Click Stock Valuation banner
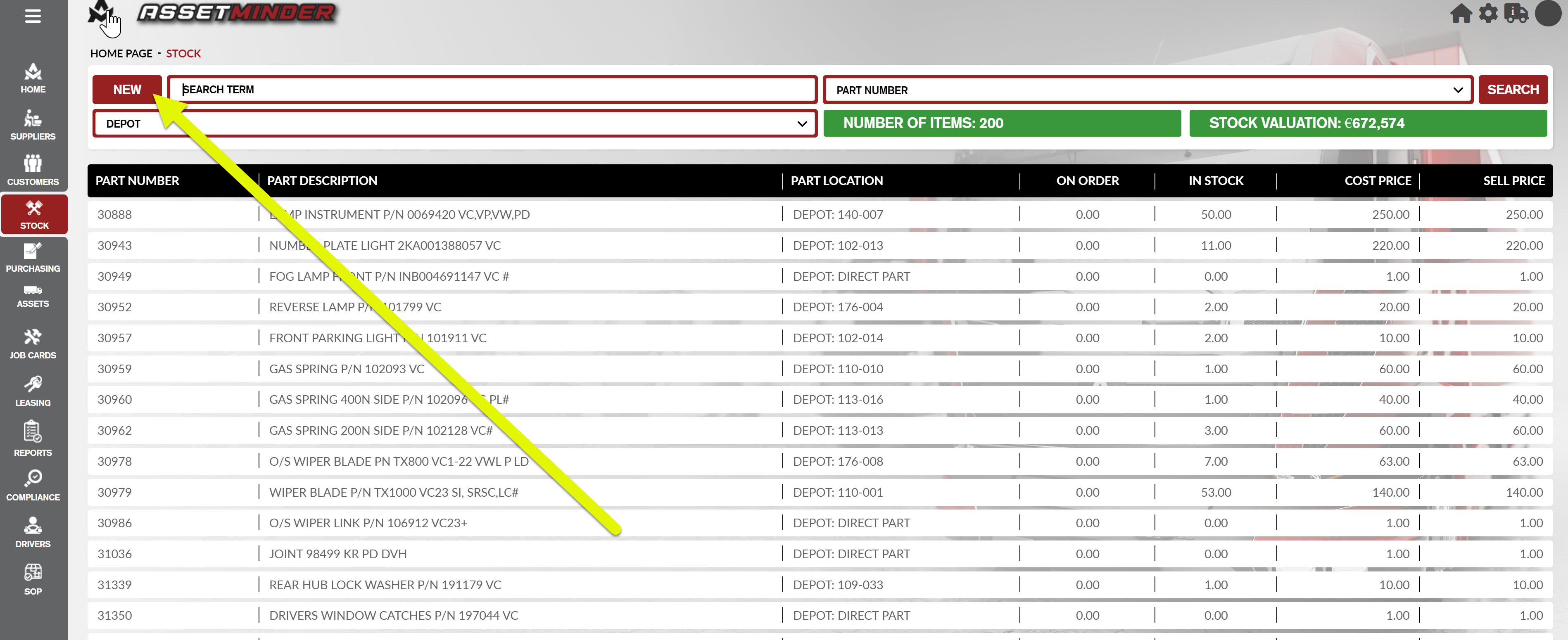Screen dimensions: 1568x640 point(1368,123)
